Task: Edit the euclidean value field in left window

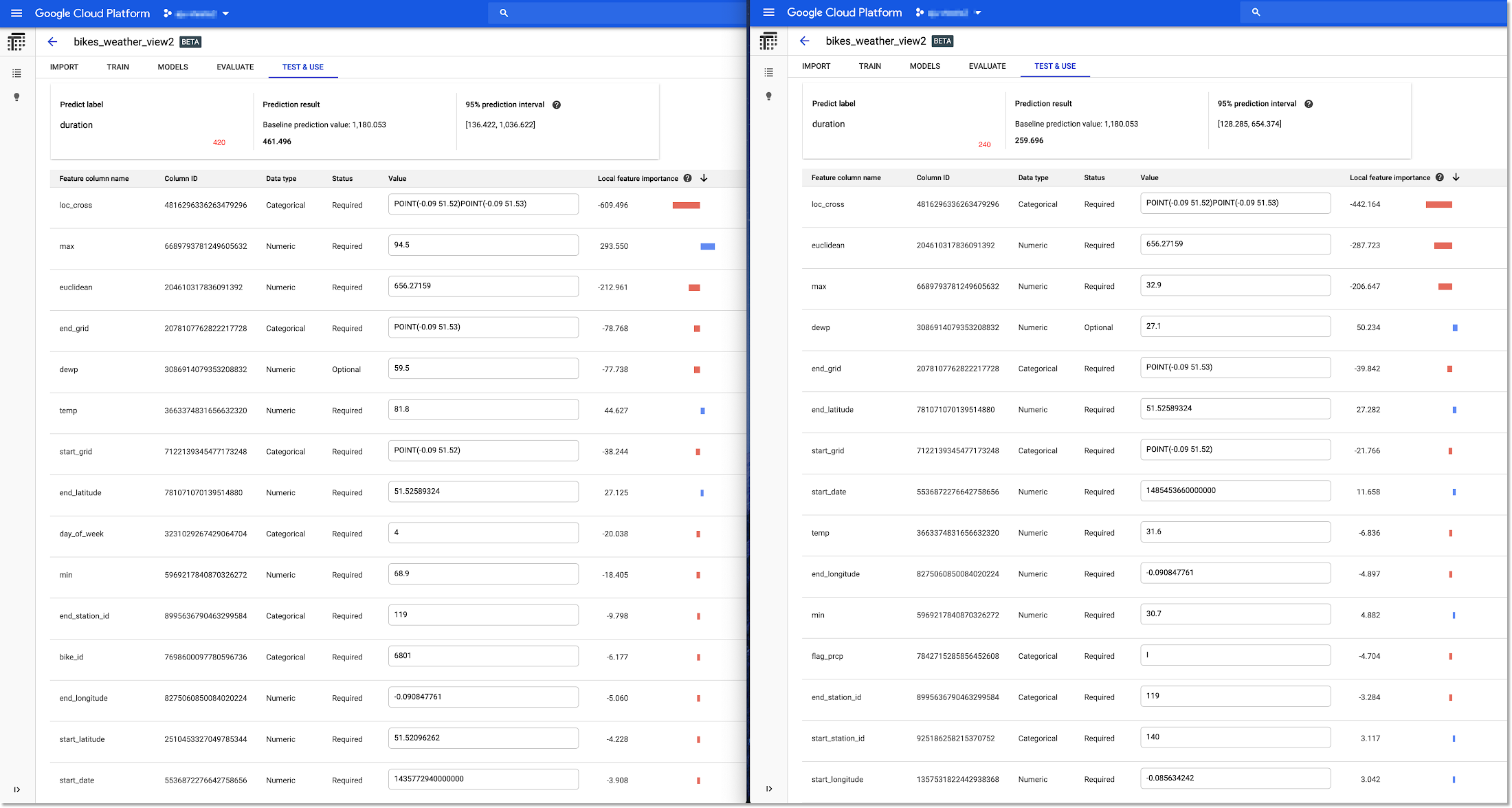Action: tap(483, 286)
